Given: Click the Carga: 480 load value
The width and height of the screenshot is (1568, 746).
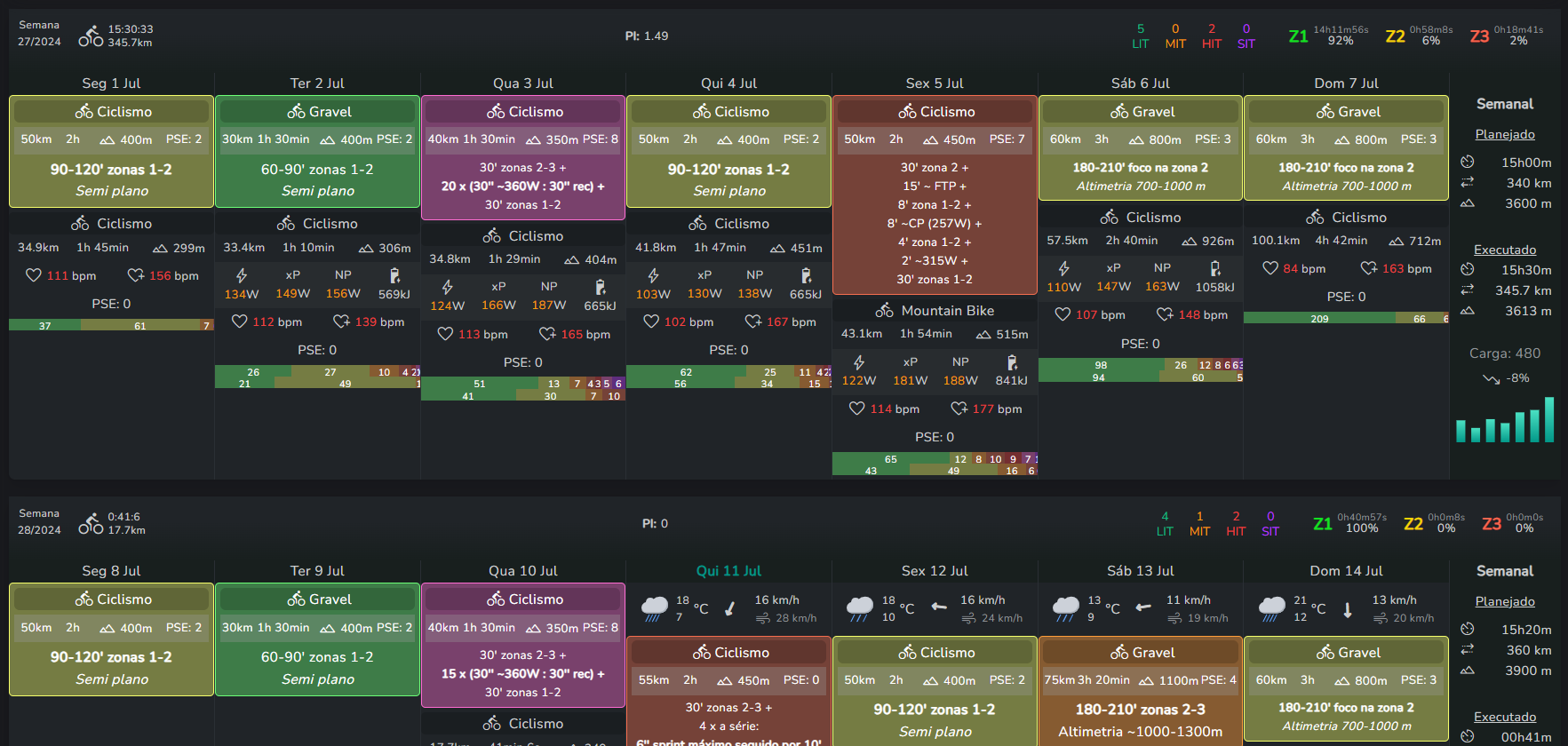Looking at the screenshot, I should (1505, 353).
